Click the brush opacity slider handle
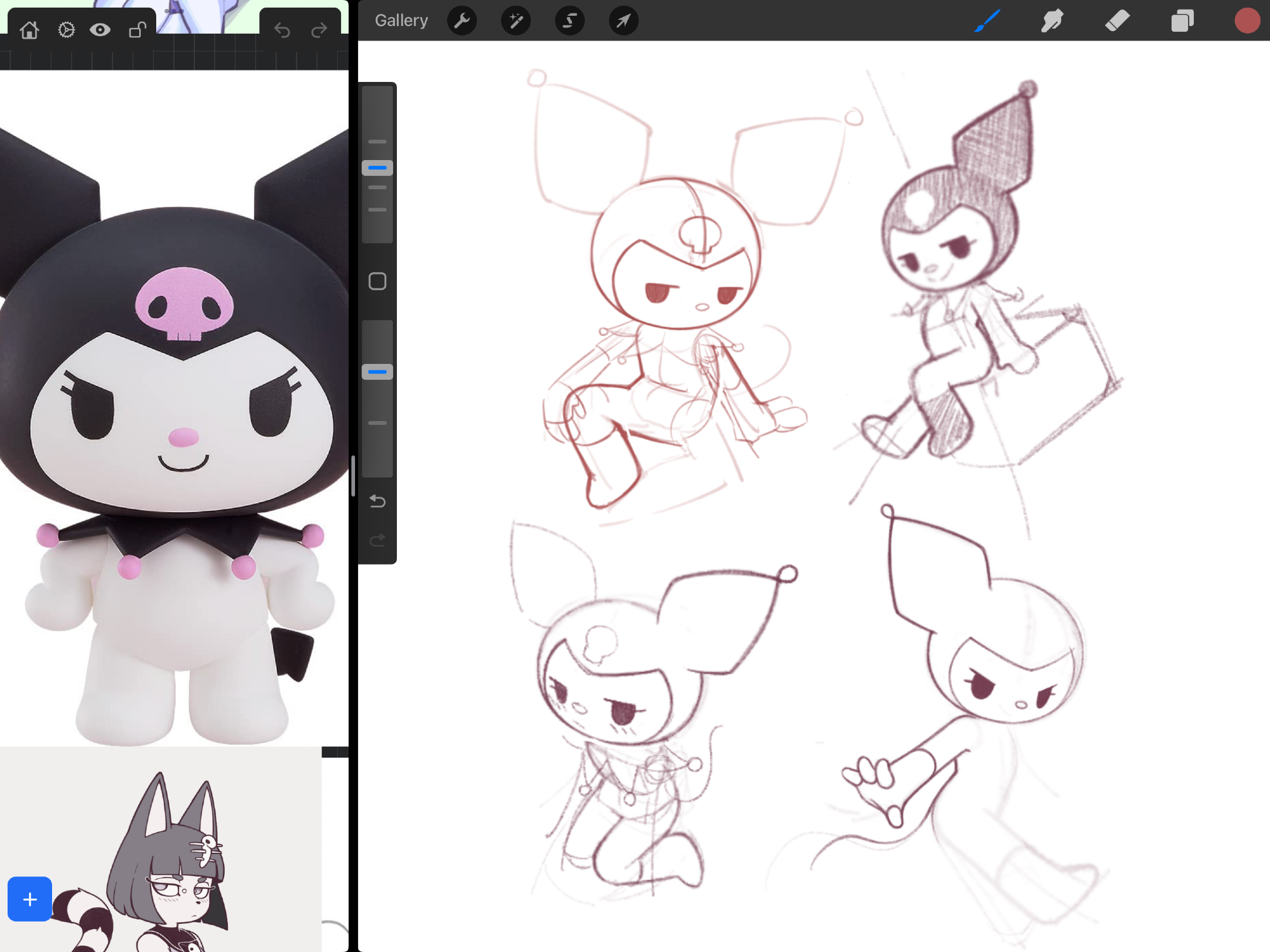 pyautogui.click(x=377, y=372)
